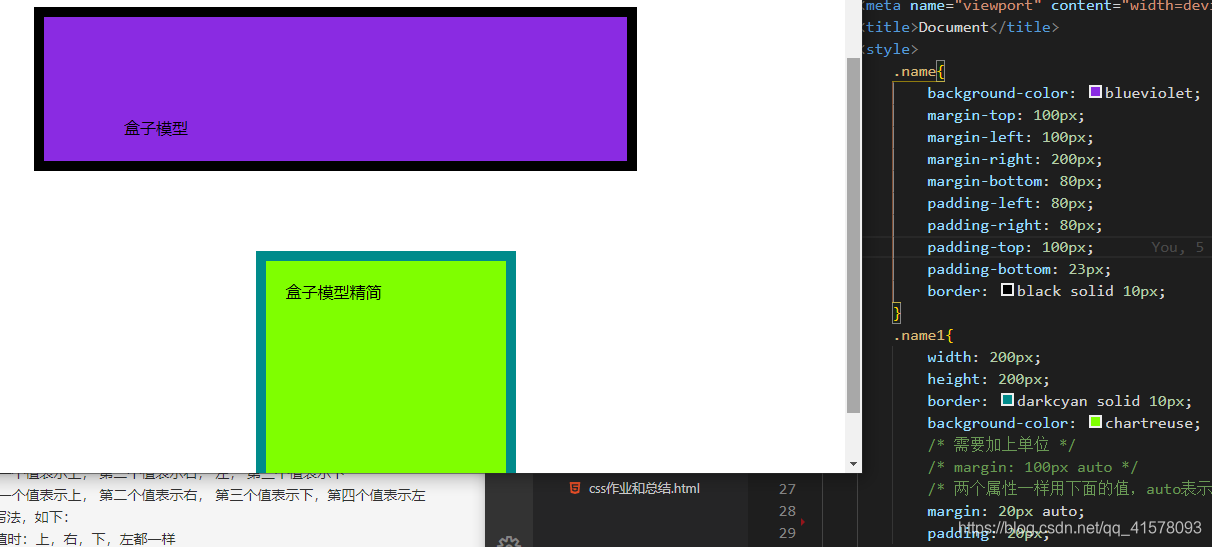Place cursor on the <style> tag line
1212x547 pixels.
pos(888,49)
